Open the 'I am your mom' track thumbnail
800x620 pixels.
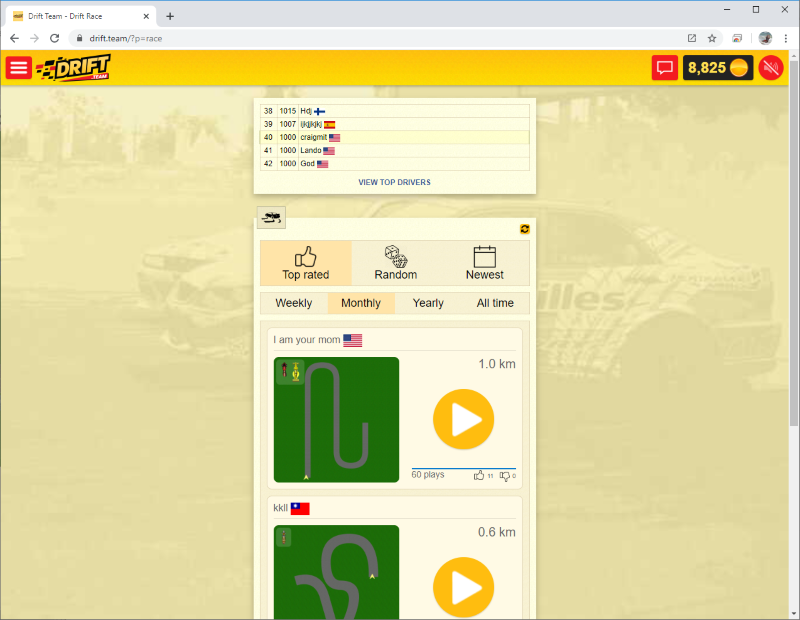tap(336, 420)
